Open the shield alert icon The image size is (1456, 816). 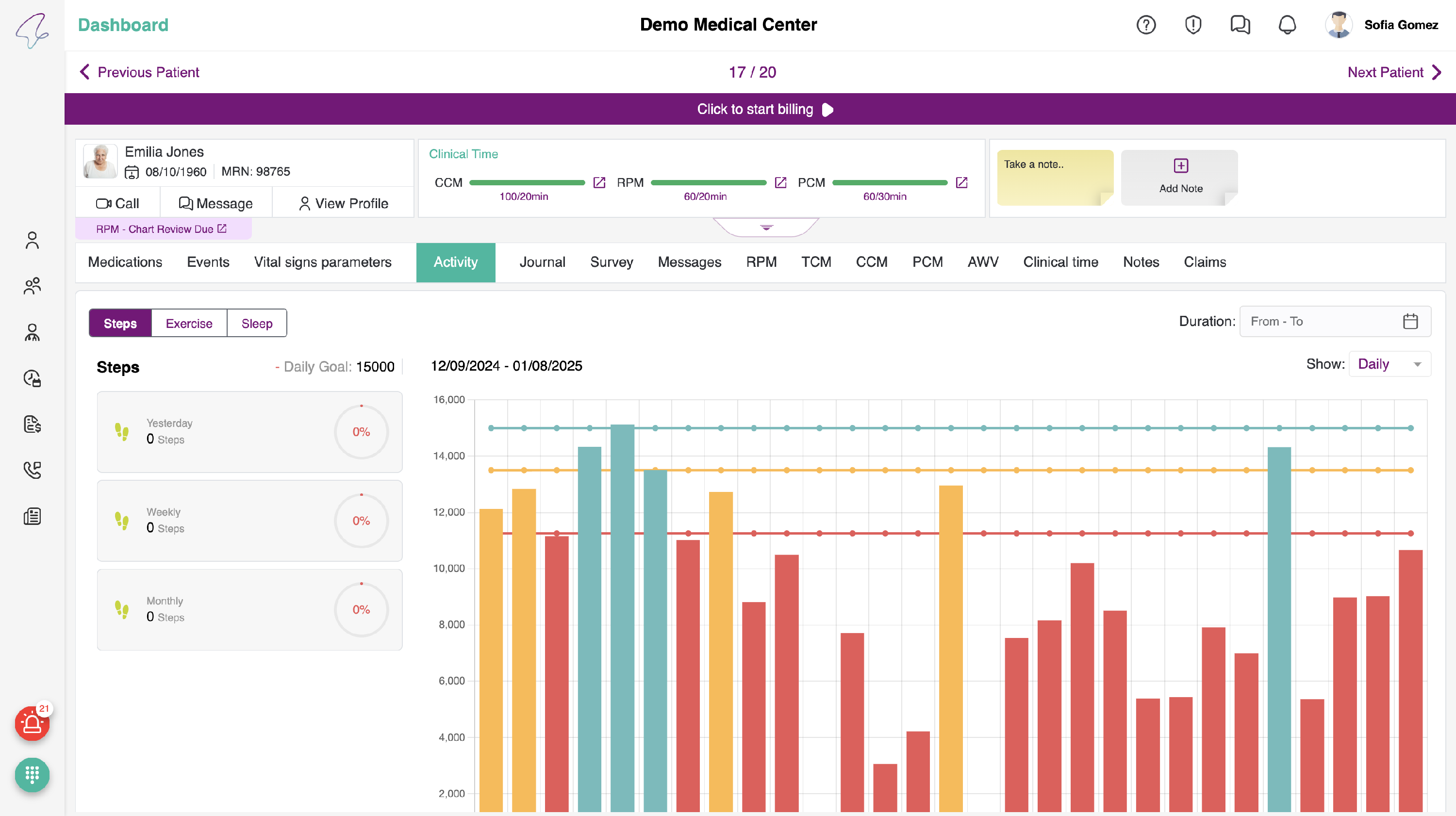pyautogui.click(x=1192, y=25)
